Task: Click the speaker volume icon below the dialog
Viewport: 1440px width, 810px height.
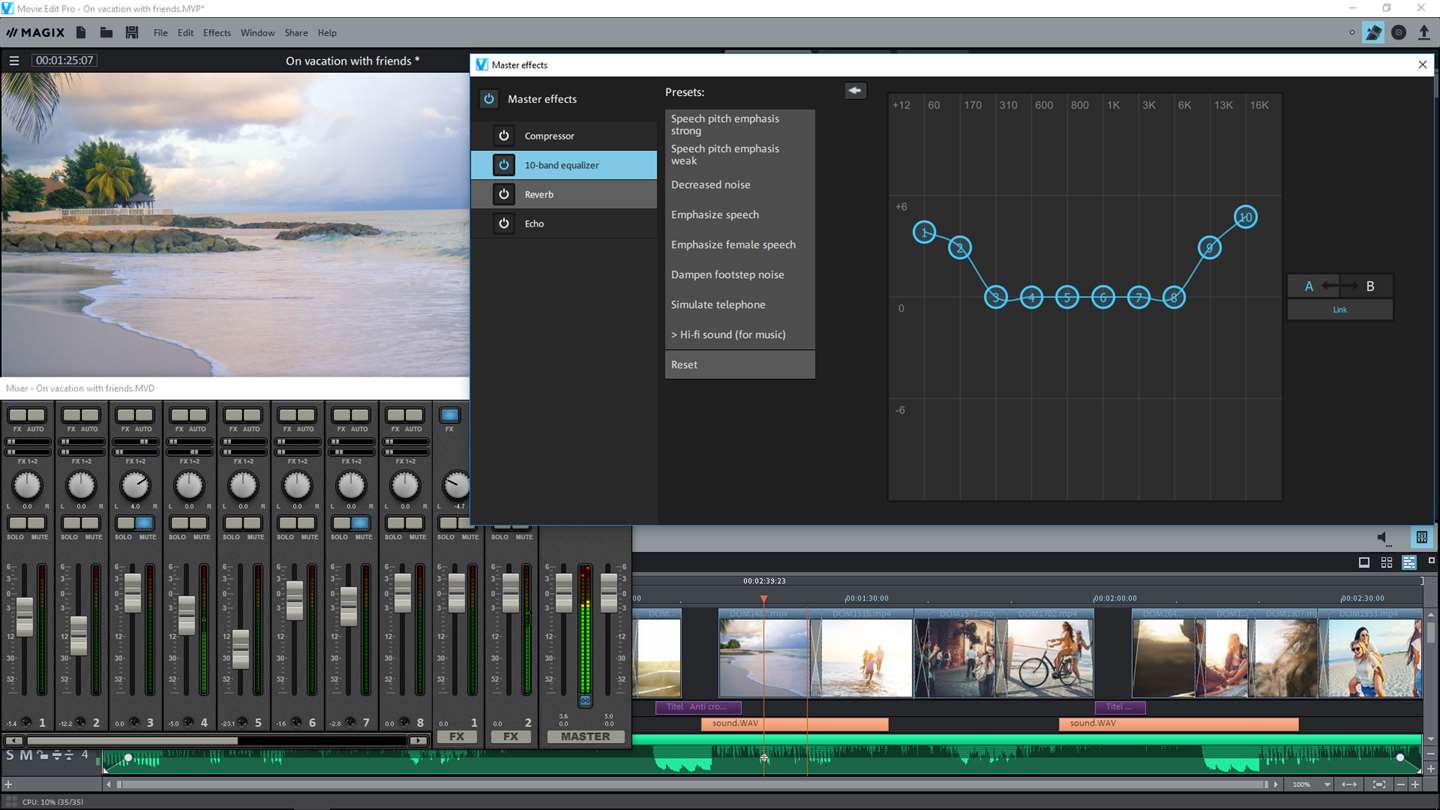Action: pos(1384,538)
